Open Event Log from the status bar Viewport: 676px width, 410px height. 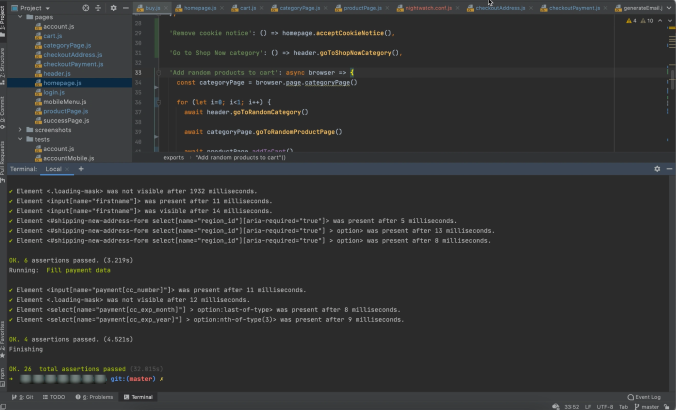pyautogui.click(x=644, y=397)
